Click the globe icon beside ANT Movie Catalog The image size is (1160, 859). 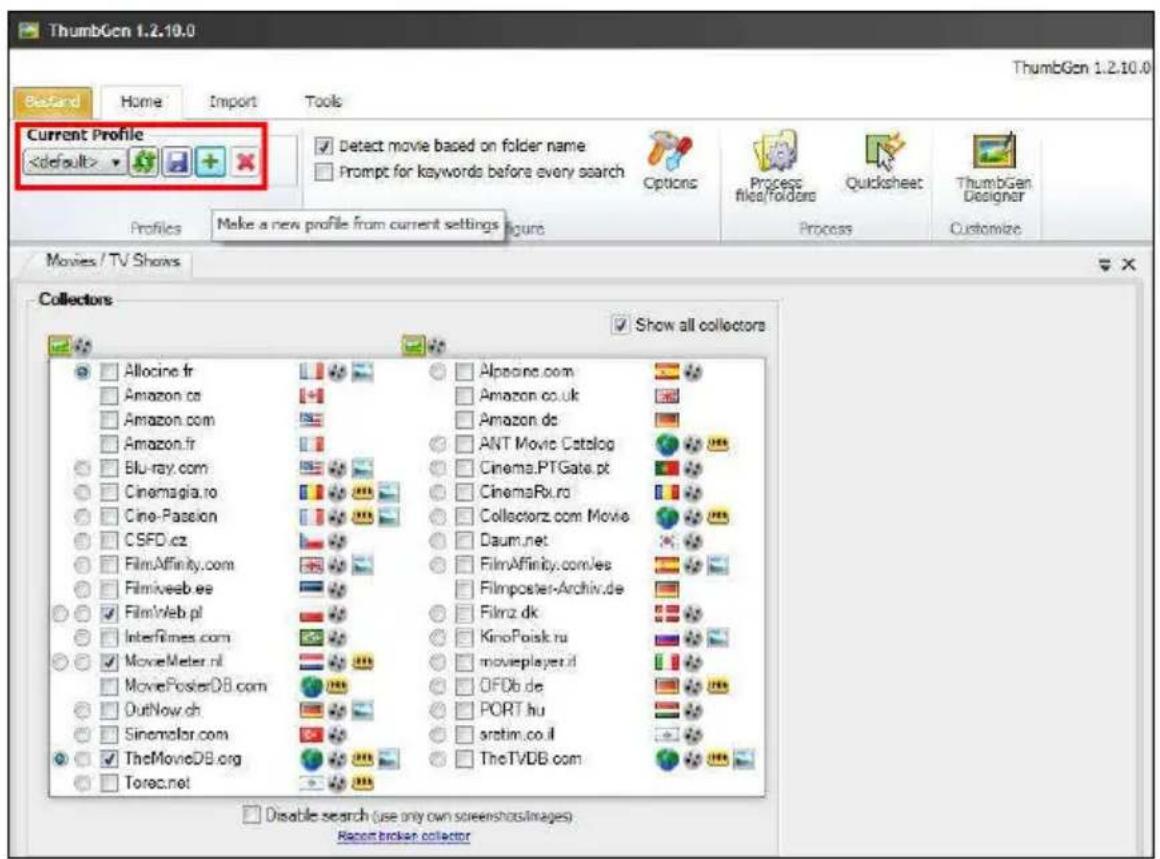pyautogui.click(x=667, y=444)
